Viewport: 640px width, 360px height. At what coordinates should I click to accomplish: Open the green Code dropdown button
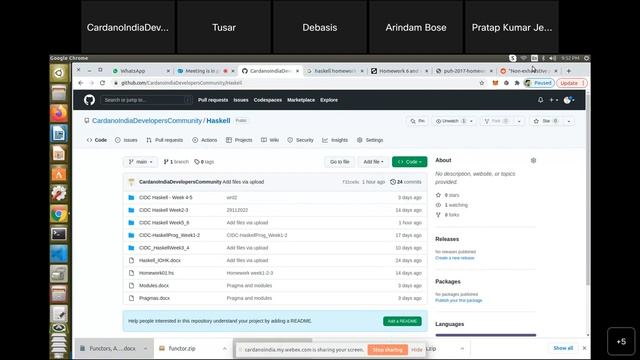[409, 162]
